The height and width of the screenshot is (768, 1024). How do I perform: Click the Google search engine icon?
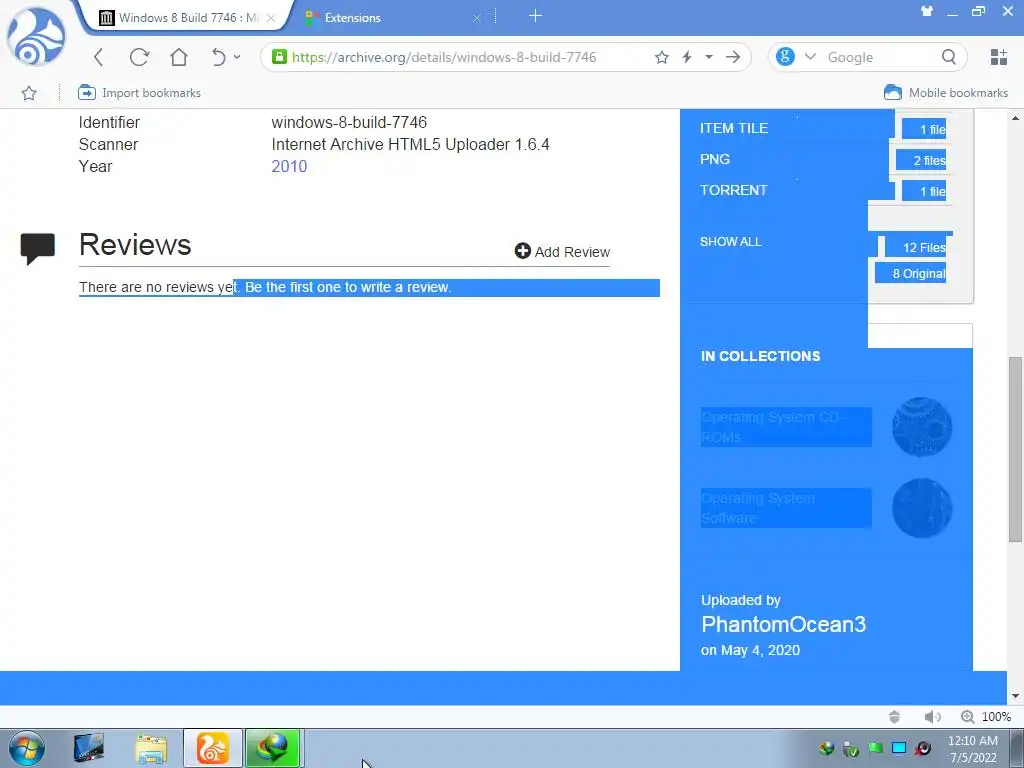click(x=786, y=57)
